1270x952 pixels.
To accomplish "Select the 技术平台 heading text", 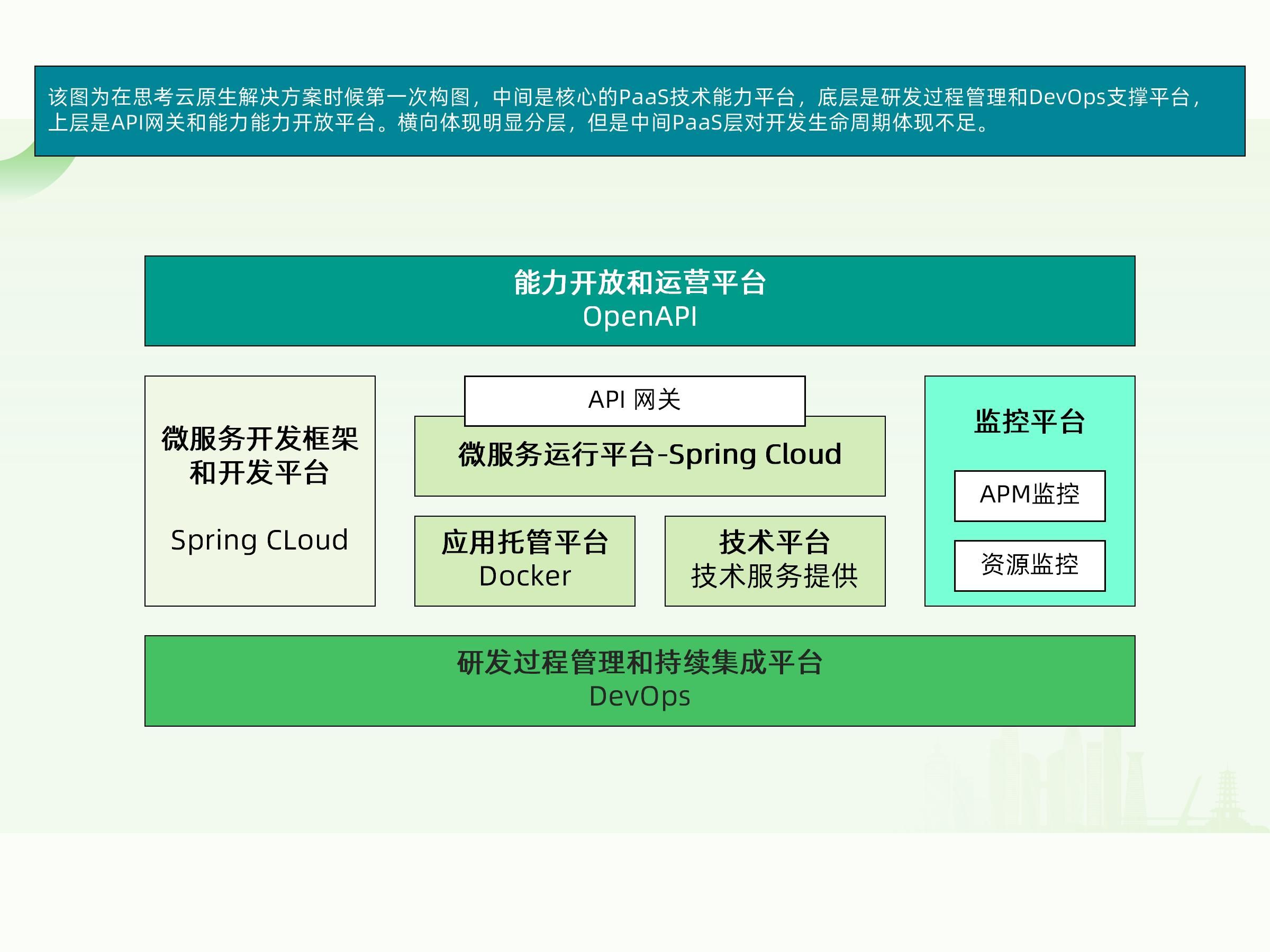I will tap(775, 542).
